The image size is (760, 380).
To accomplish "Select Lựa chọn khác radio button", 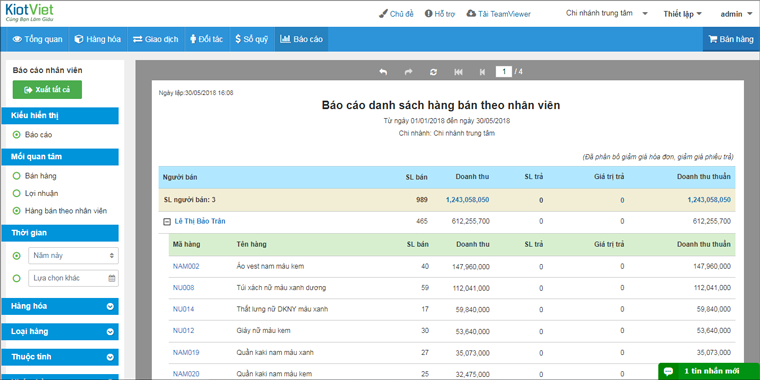I will pos(16,278).
